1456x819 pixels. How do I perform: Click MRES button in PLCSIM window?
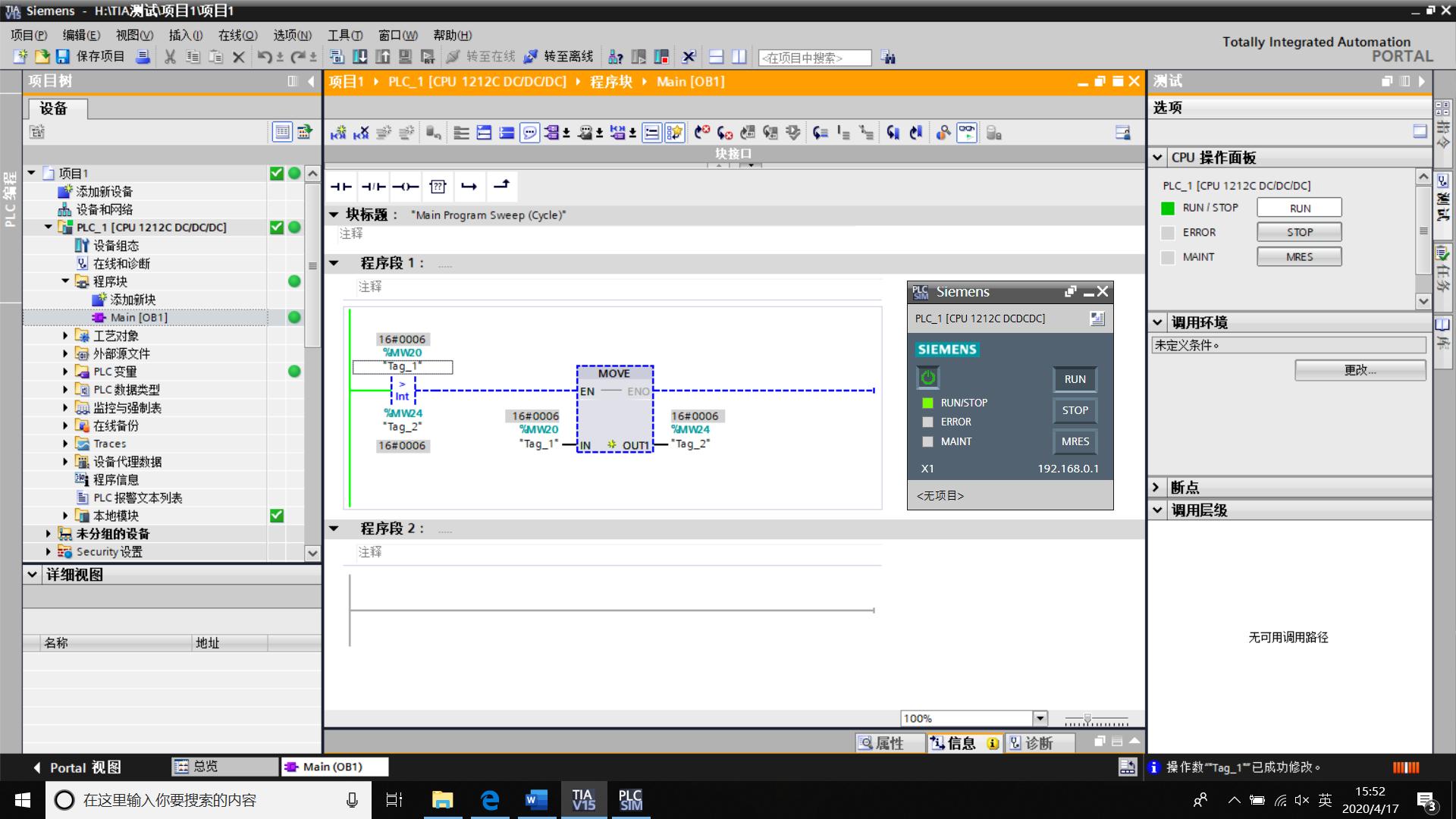pos(1075,441)
